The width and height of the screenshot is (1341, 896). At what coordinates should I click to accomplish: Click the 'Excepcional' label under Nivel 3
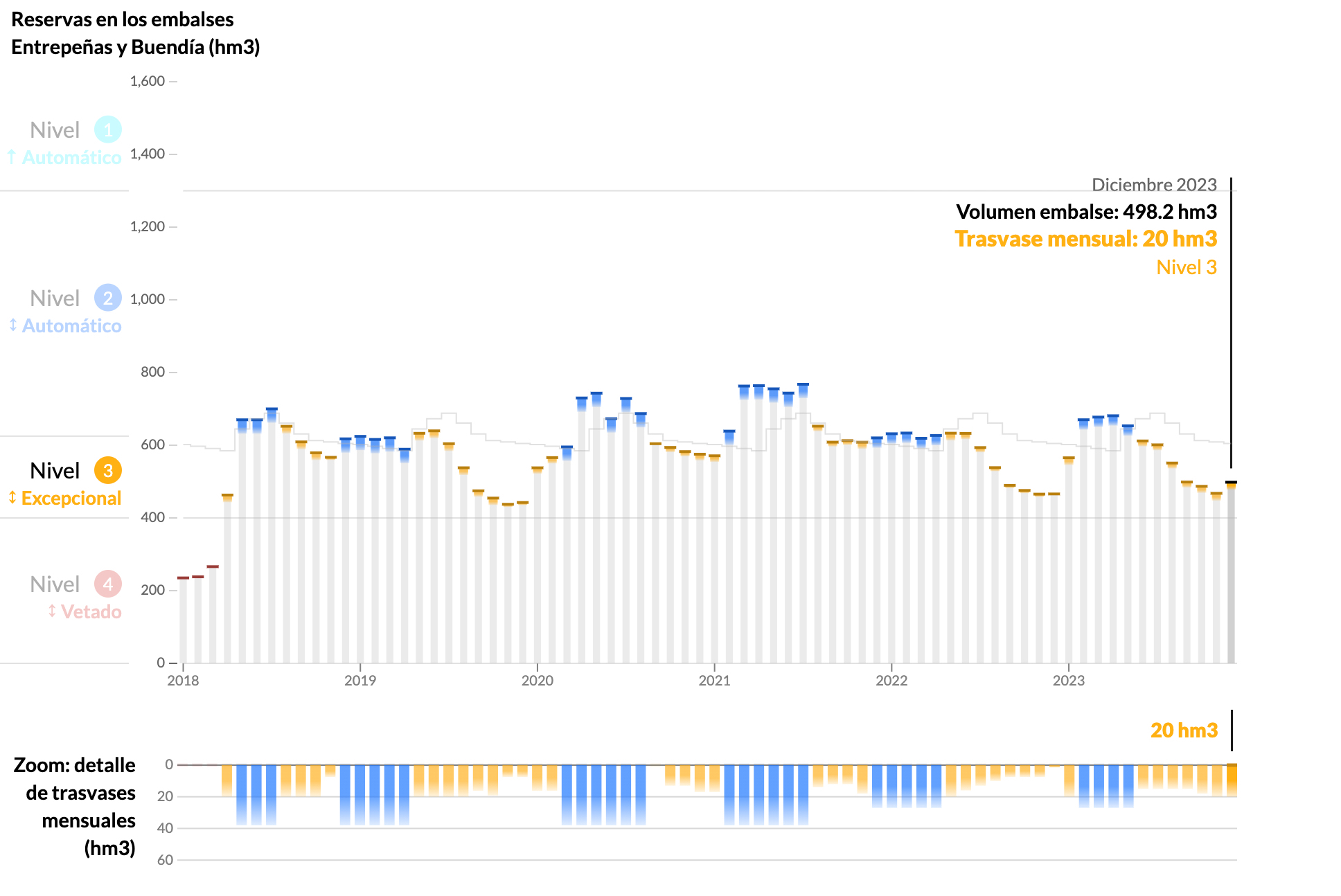tap(71, 499)
